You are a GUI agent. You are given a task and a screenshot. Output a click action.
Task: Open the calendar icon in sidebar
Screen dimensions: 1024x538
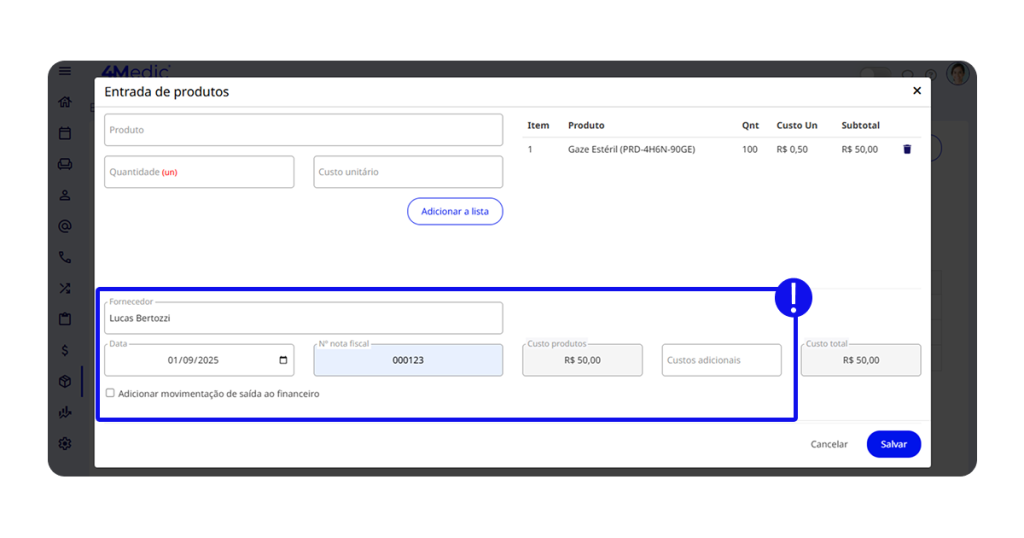click(x=65, y=133)
